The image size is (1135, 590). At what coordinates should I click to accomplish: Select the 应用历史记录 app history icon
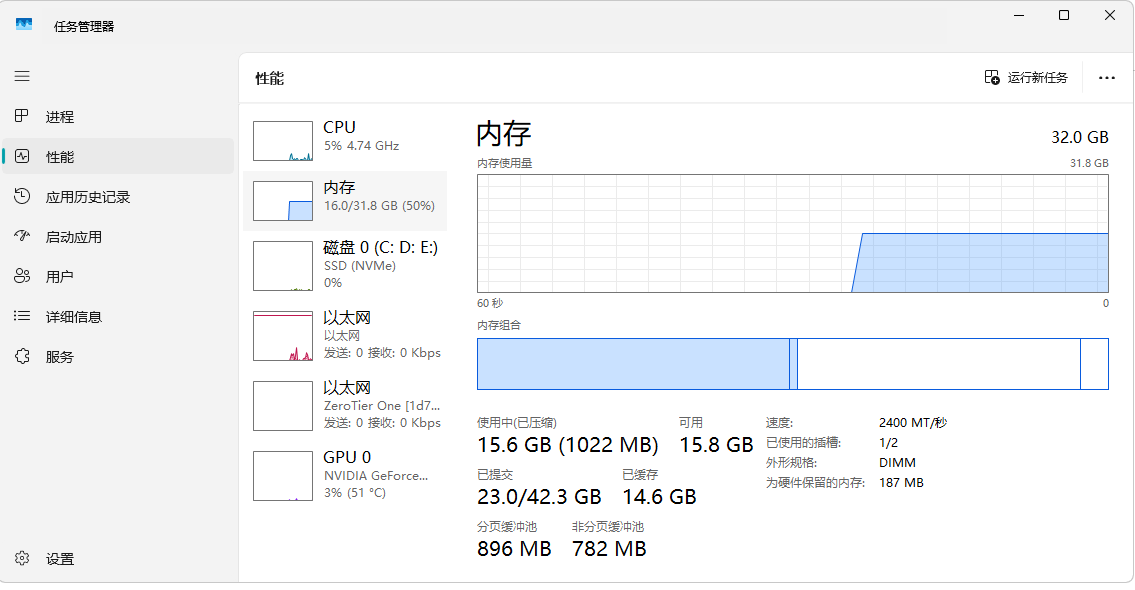[x=22, y=197]
